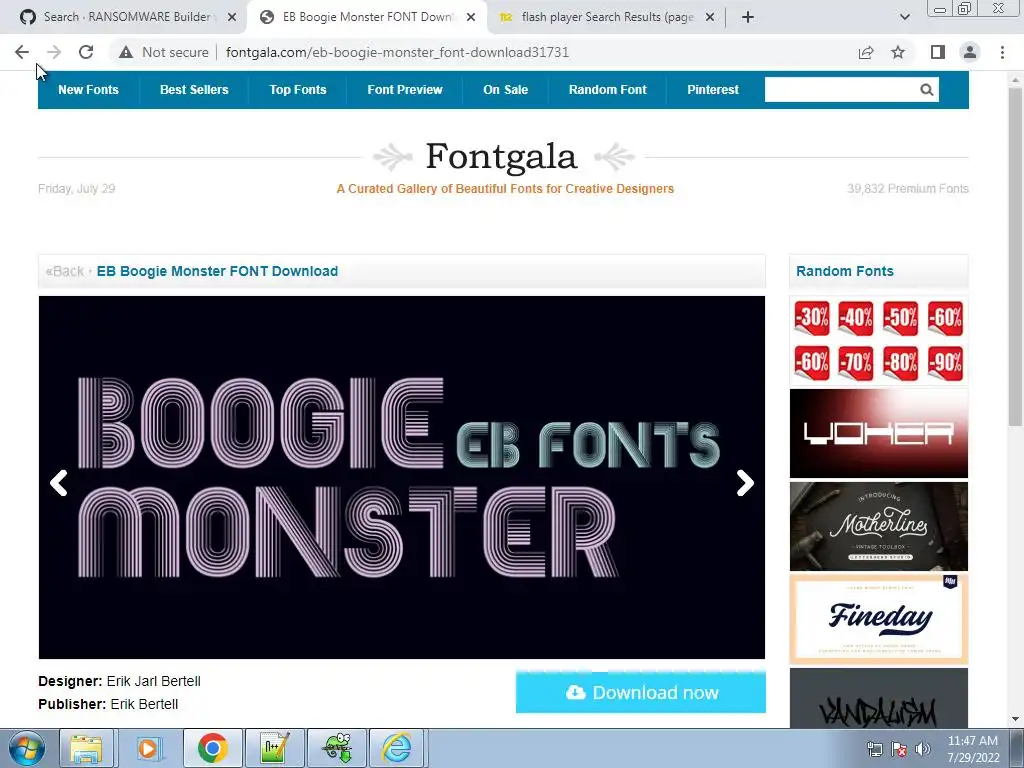Show previous slide with left arrow
Viewport: 1024px width, 768px height.
click(59, 483)
